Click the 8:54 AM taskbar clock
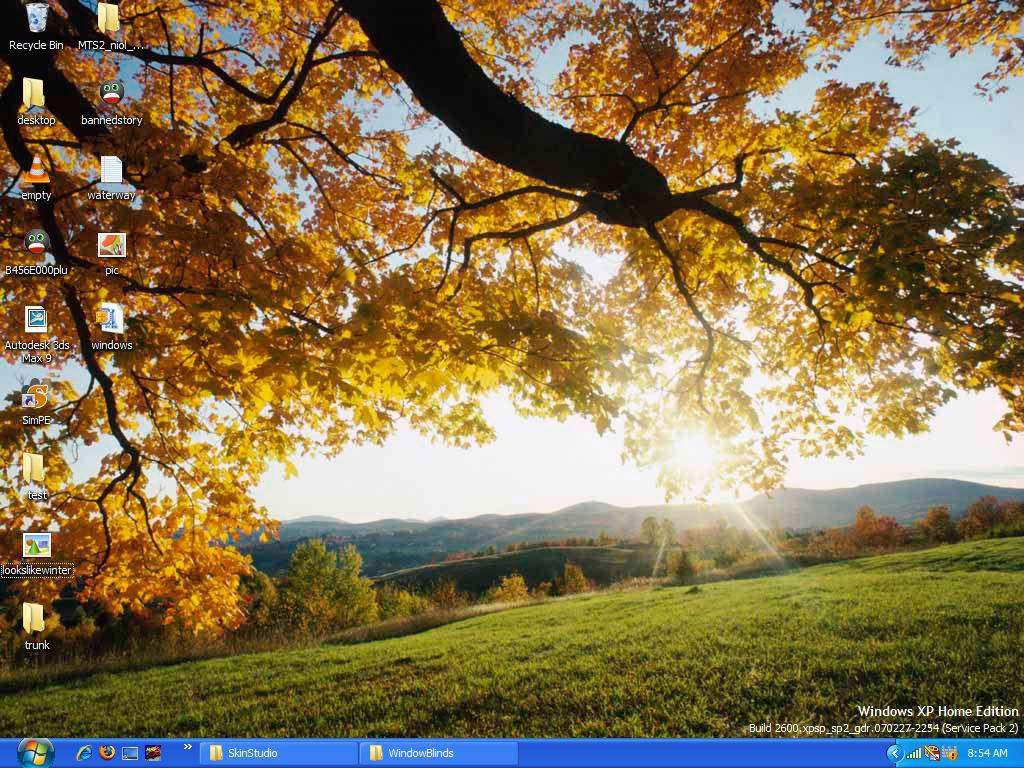 pos(987,753)
